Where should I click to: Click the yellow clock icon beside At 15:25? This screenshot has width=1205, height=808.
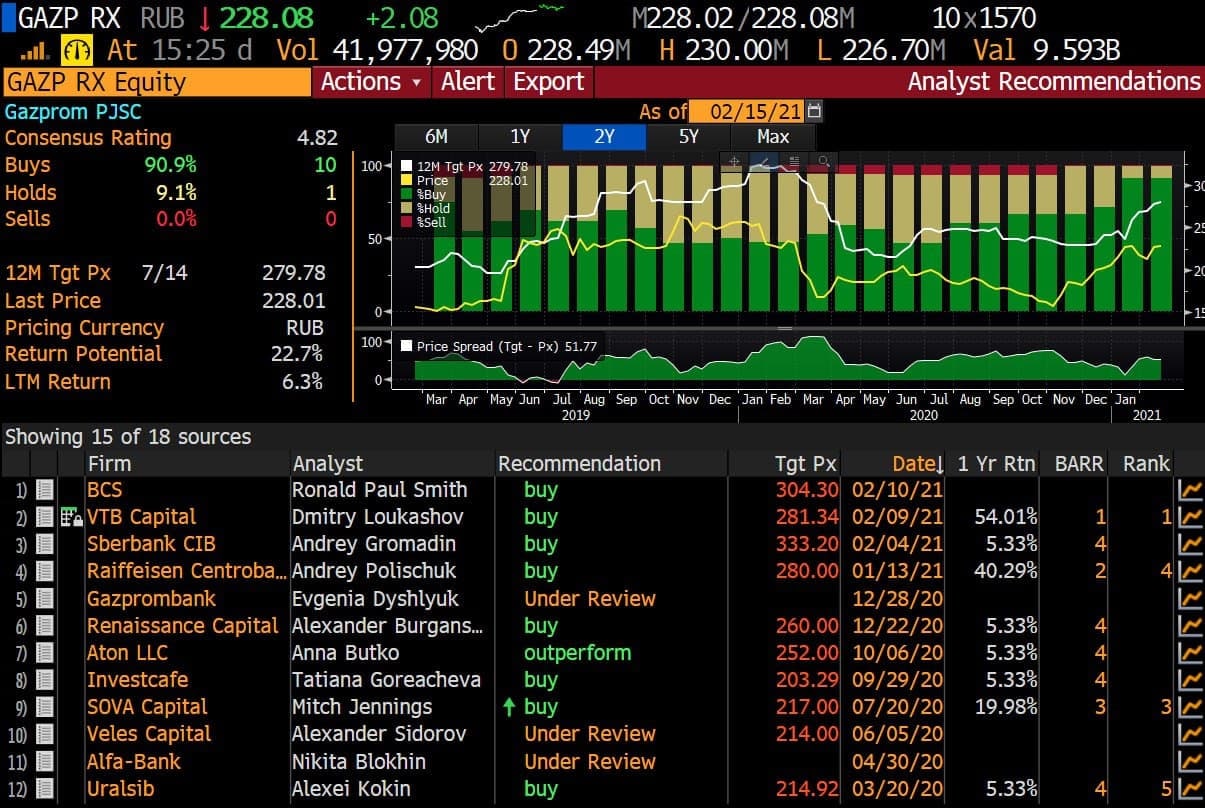pyautogui.click(x=77, y=50)
